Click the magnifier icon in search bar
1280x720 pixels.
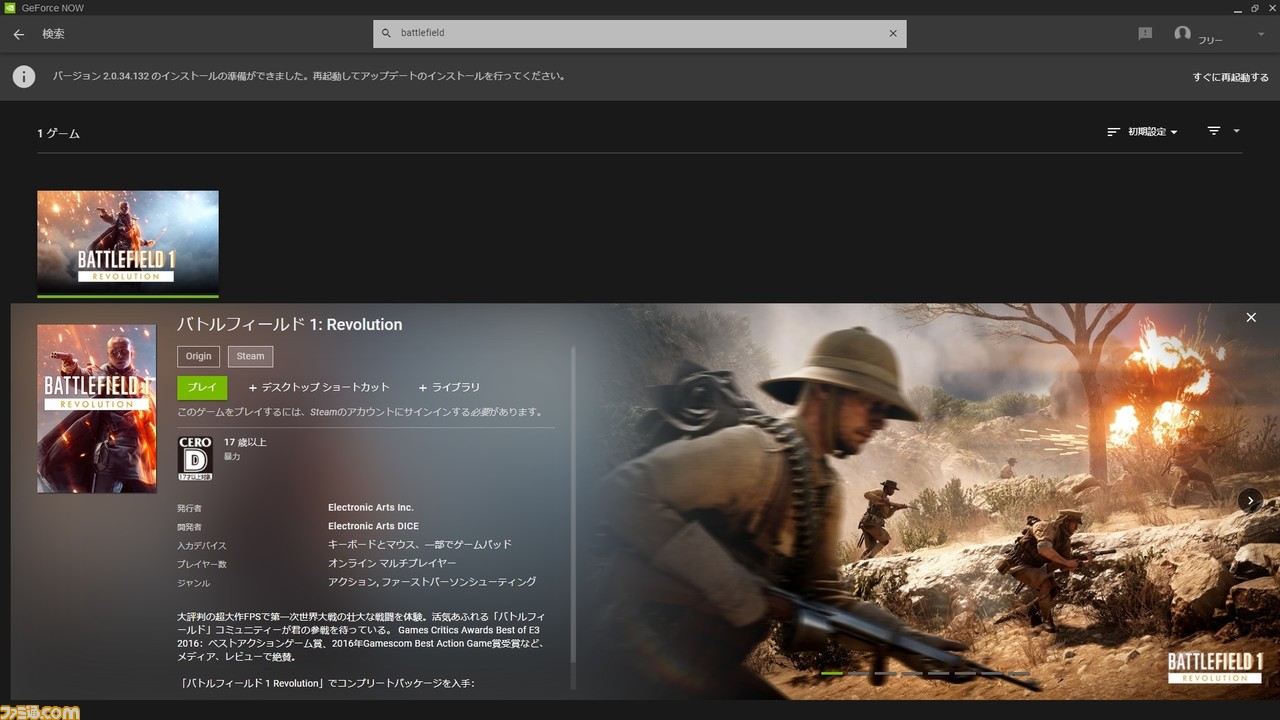(x=386, y=33)
